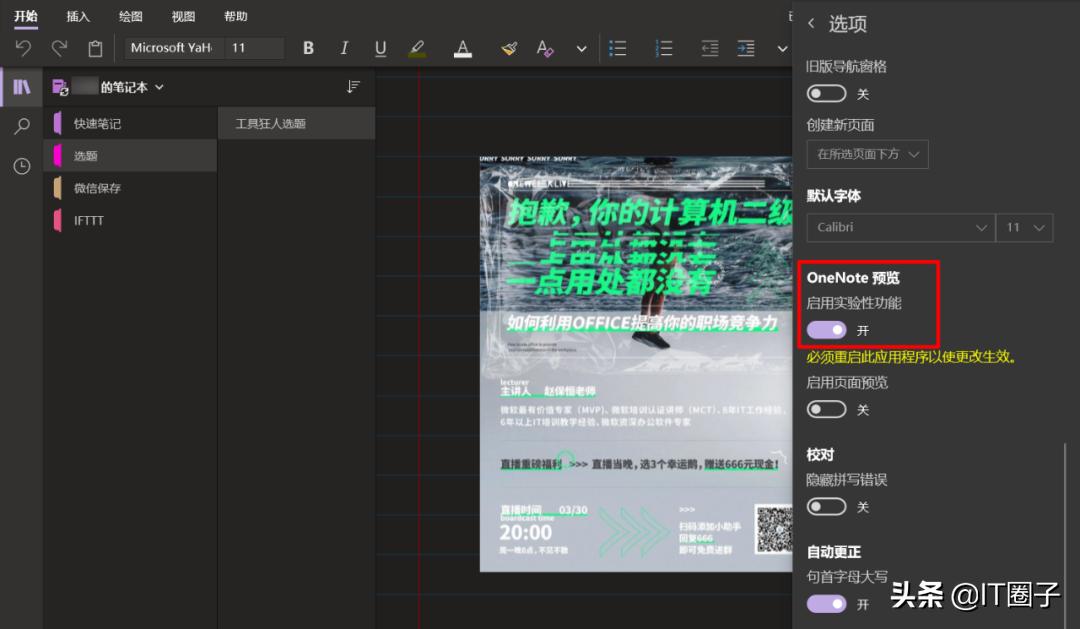Click the Redo icon on the toolbar
Screen dimensions: 1080x629
pyautogui.click(x=58, y=47)
